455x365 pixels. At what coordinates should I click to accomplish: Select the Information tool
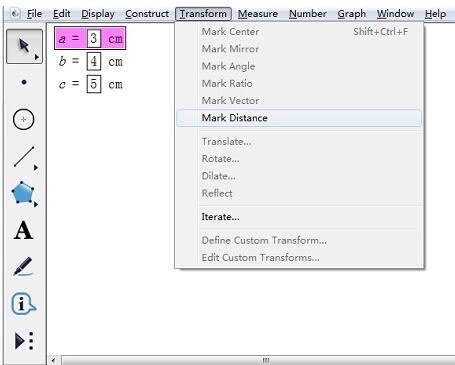pos(23,304)
